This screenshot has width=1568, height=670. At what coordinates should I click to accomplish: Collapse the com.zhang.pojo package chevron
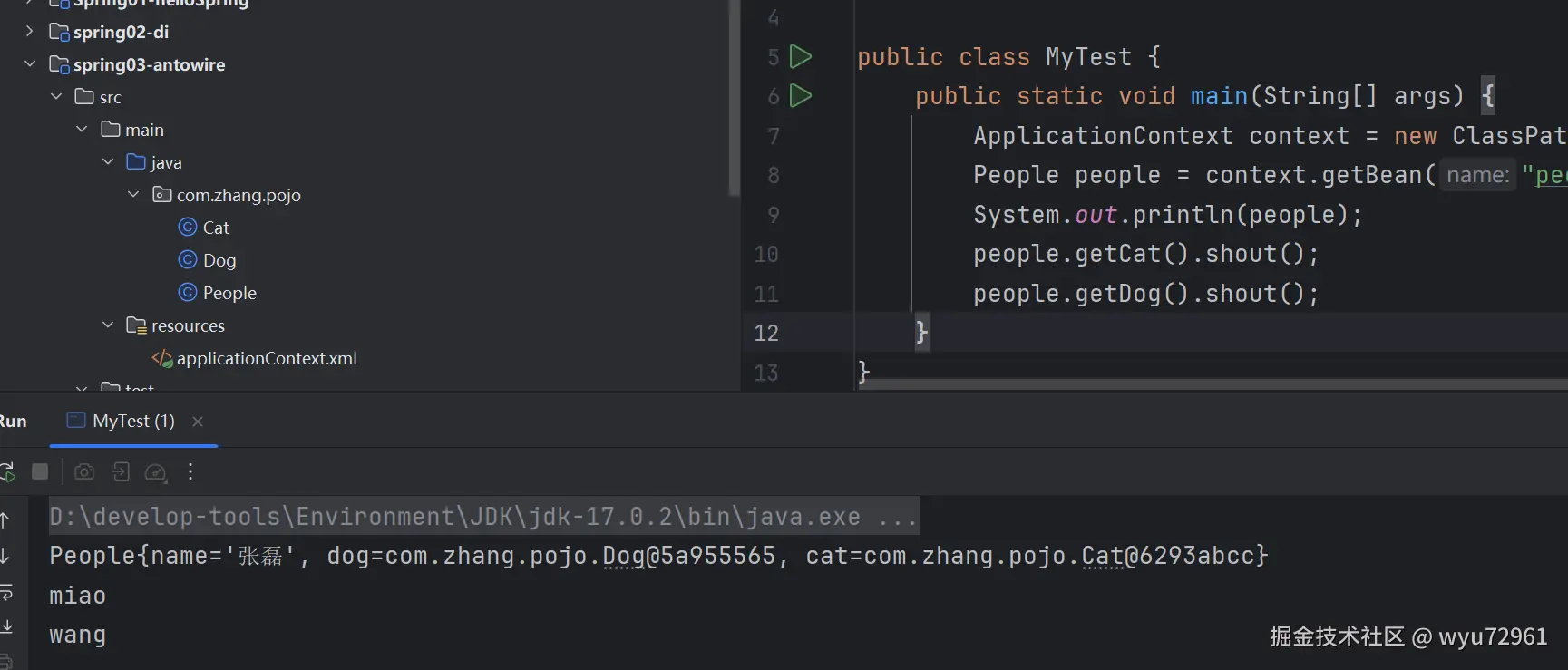coord(133,194)
